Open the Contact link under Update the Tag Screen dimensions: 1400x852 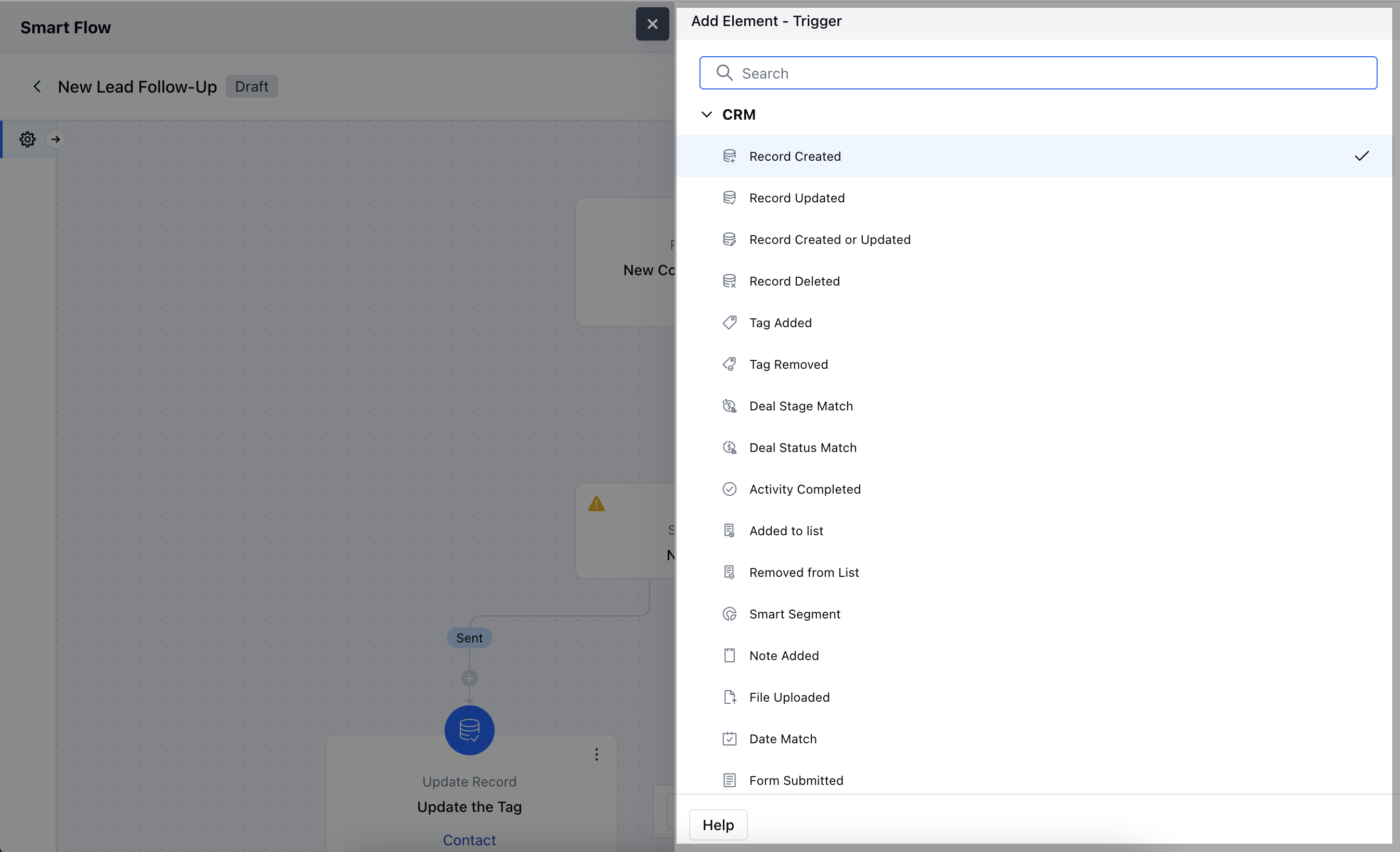pyautogui.click(x=469, y=840)
